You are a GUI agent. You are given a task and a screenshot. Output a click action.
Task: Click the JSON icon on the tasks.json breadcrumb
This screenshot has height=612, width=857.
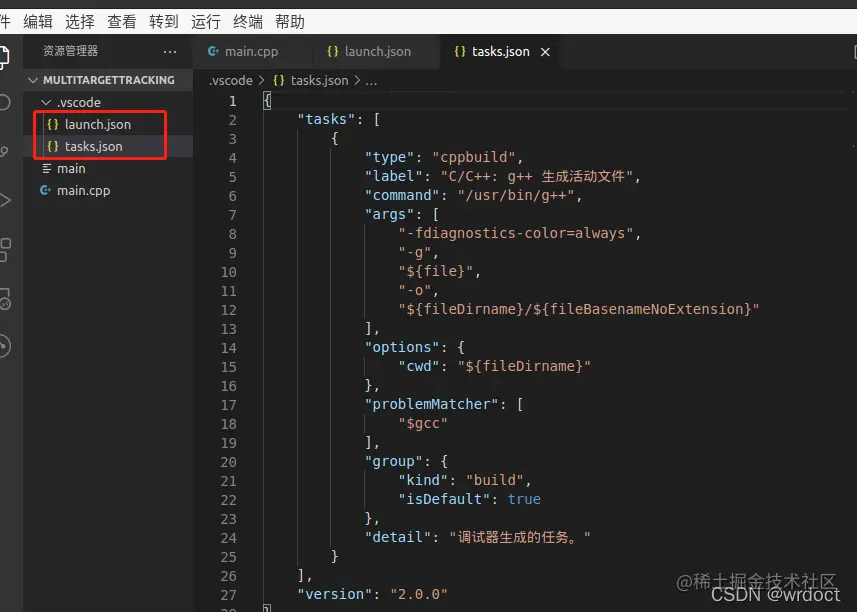pos(279,80)
